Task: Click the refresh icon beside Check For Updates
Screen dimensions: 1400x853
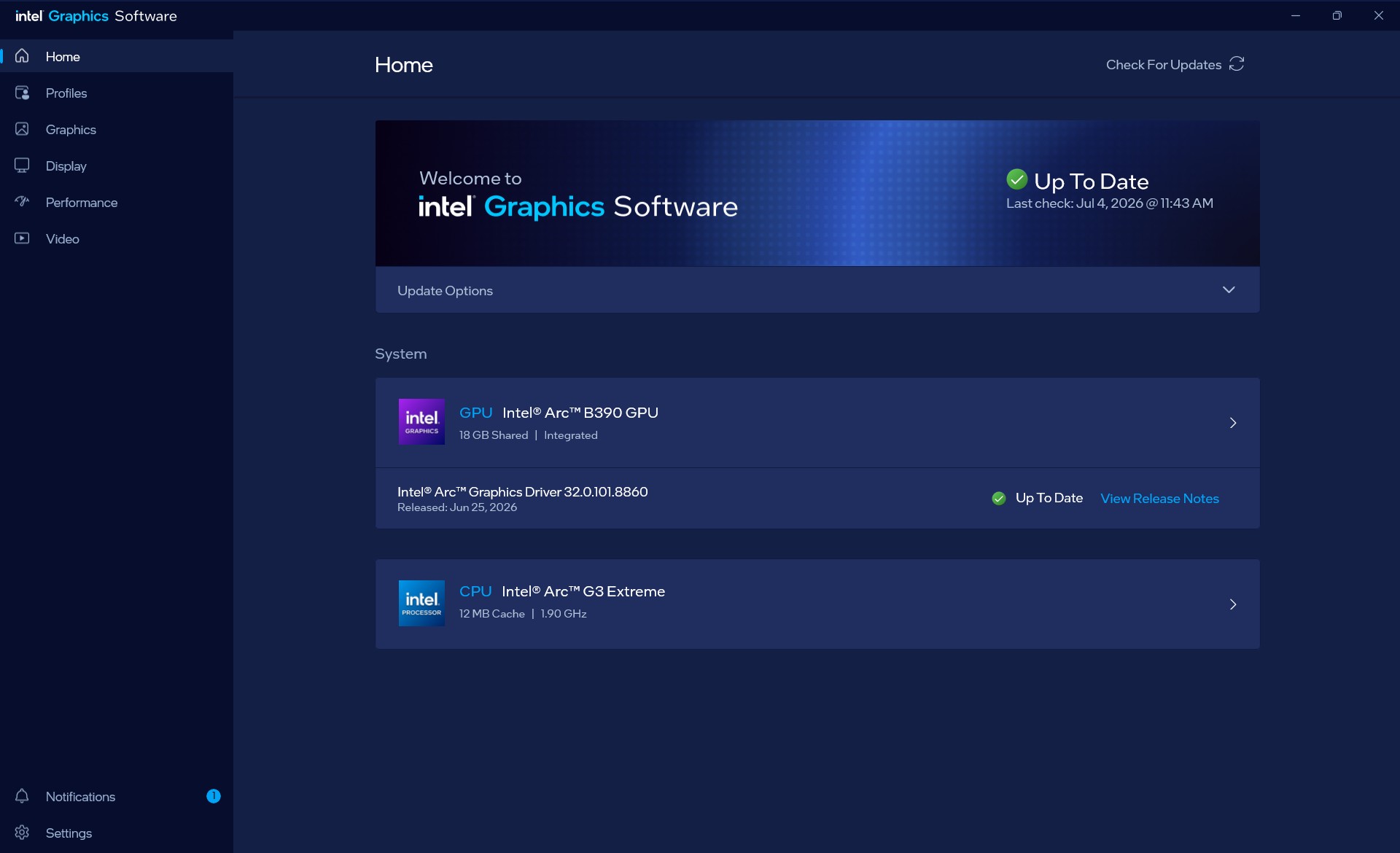Action: point(1237,64)
